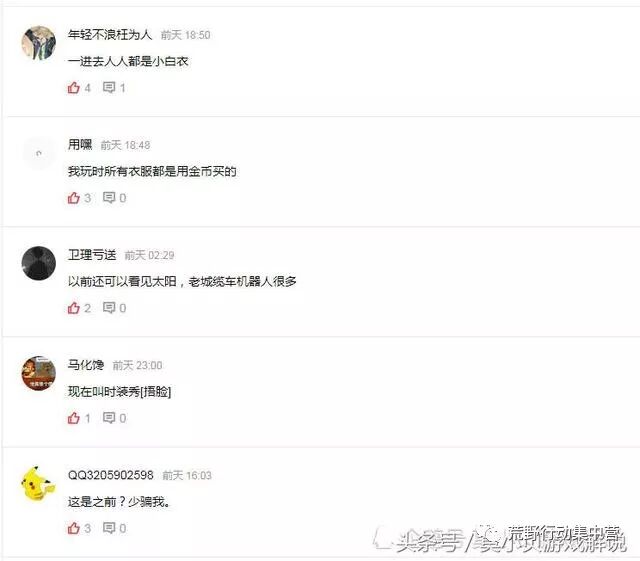Open reply icon under 用嘿's comment
This screenshot has height=561, width=640.
point(109,198)
